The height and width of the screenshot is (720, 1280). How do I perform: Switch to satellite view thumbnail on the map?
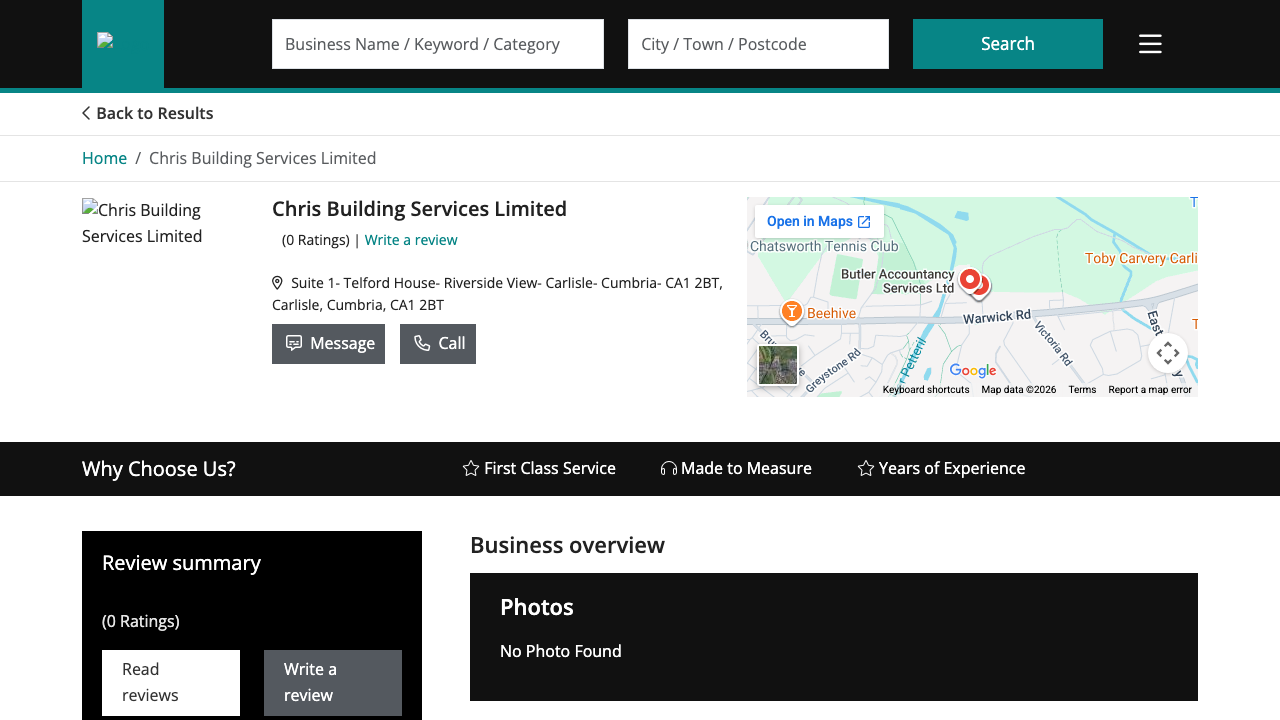click(778, 364)
